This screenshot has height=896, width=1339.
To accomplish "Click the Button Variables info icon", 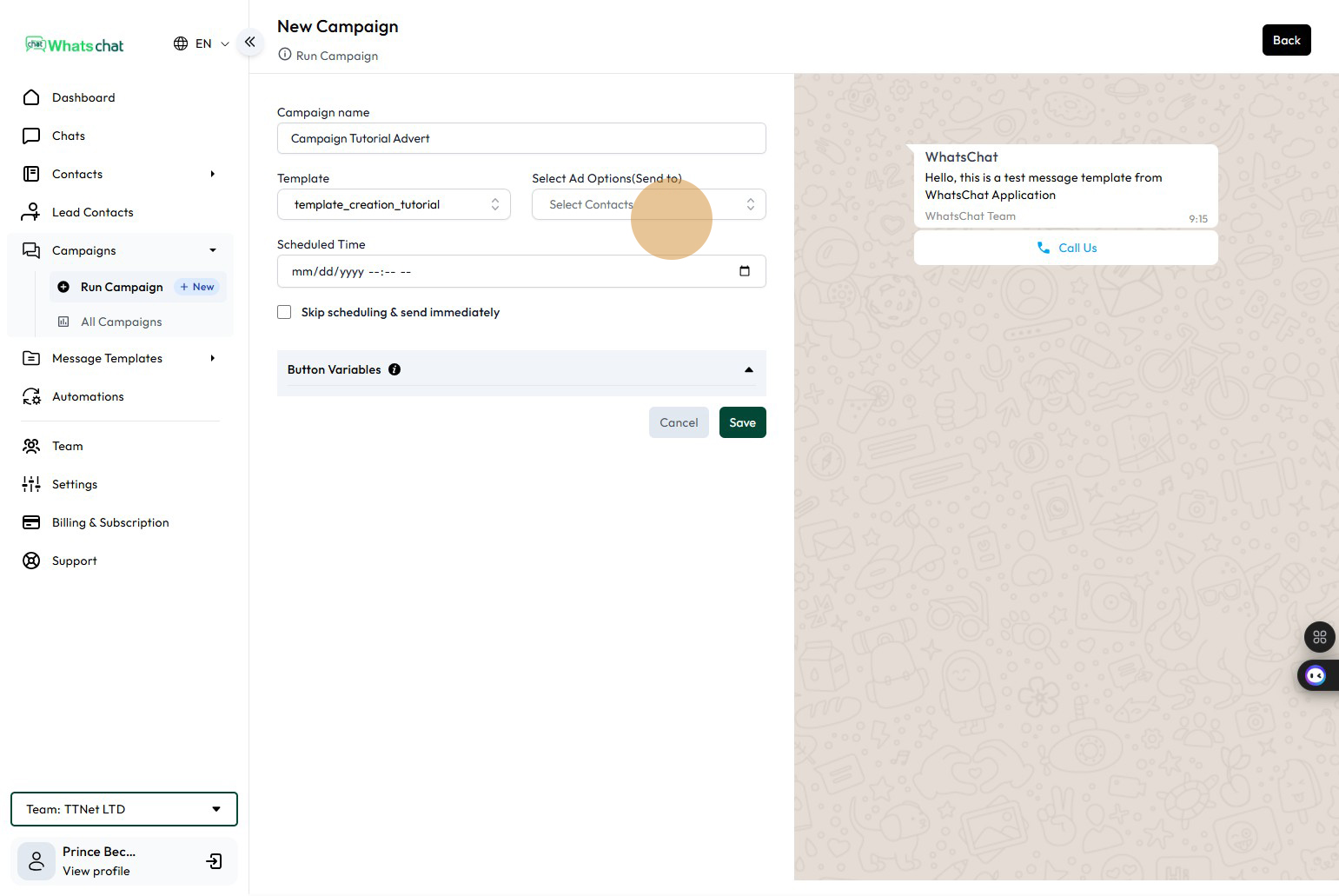I will 394,369.
